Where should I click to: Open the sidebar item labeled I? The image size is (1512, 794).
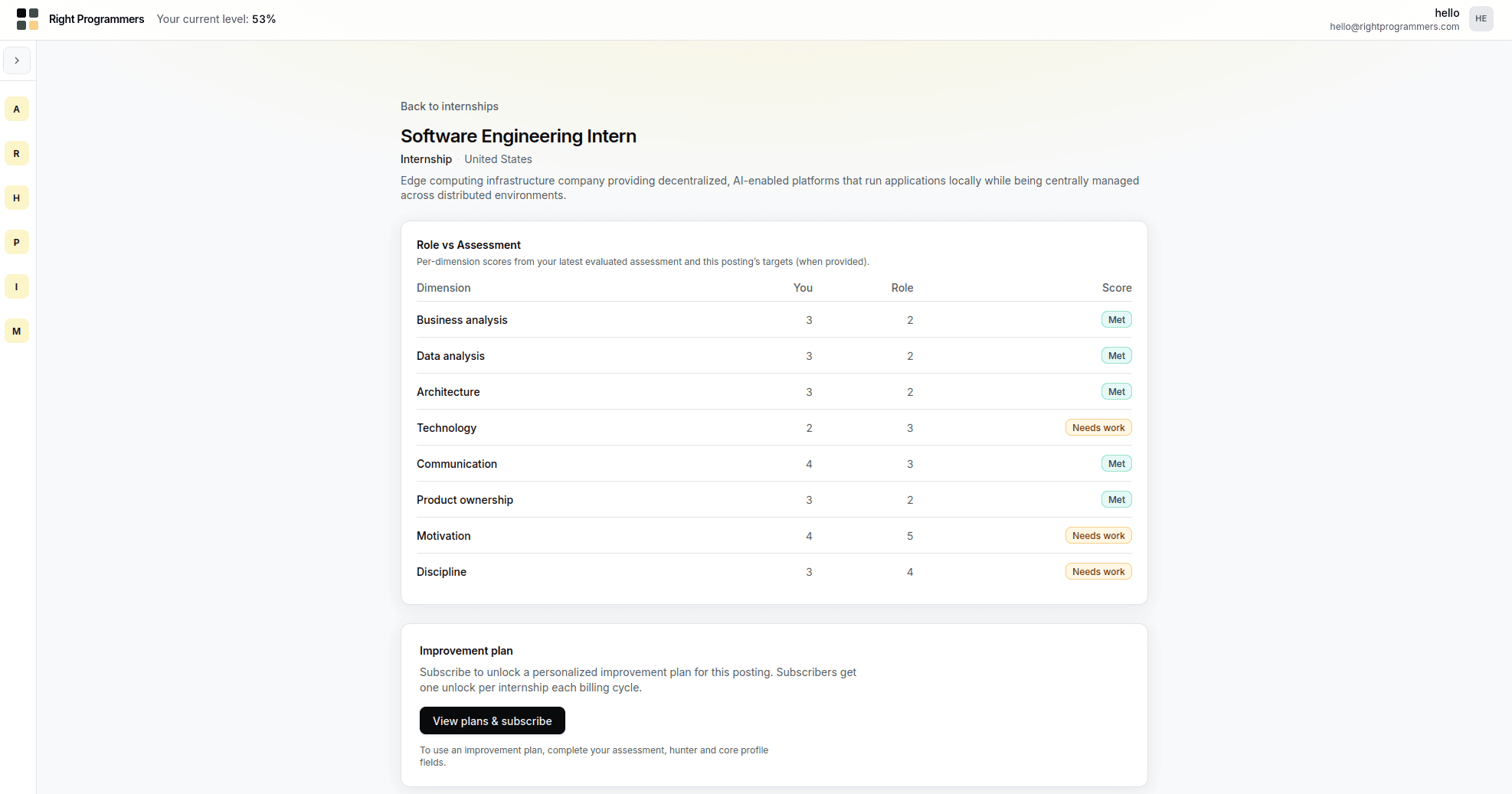point(17,287)
